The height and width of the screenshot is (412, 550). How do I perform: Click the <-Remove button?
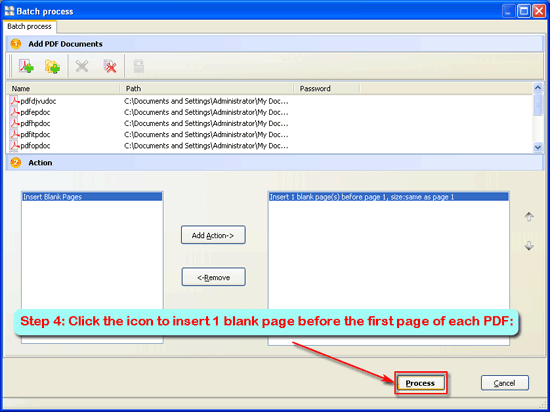pyautogui.click(x=213, y=277)
